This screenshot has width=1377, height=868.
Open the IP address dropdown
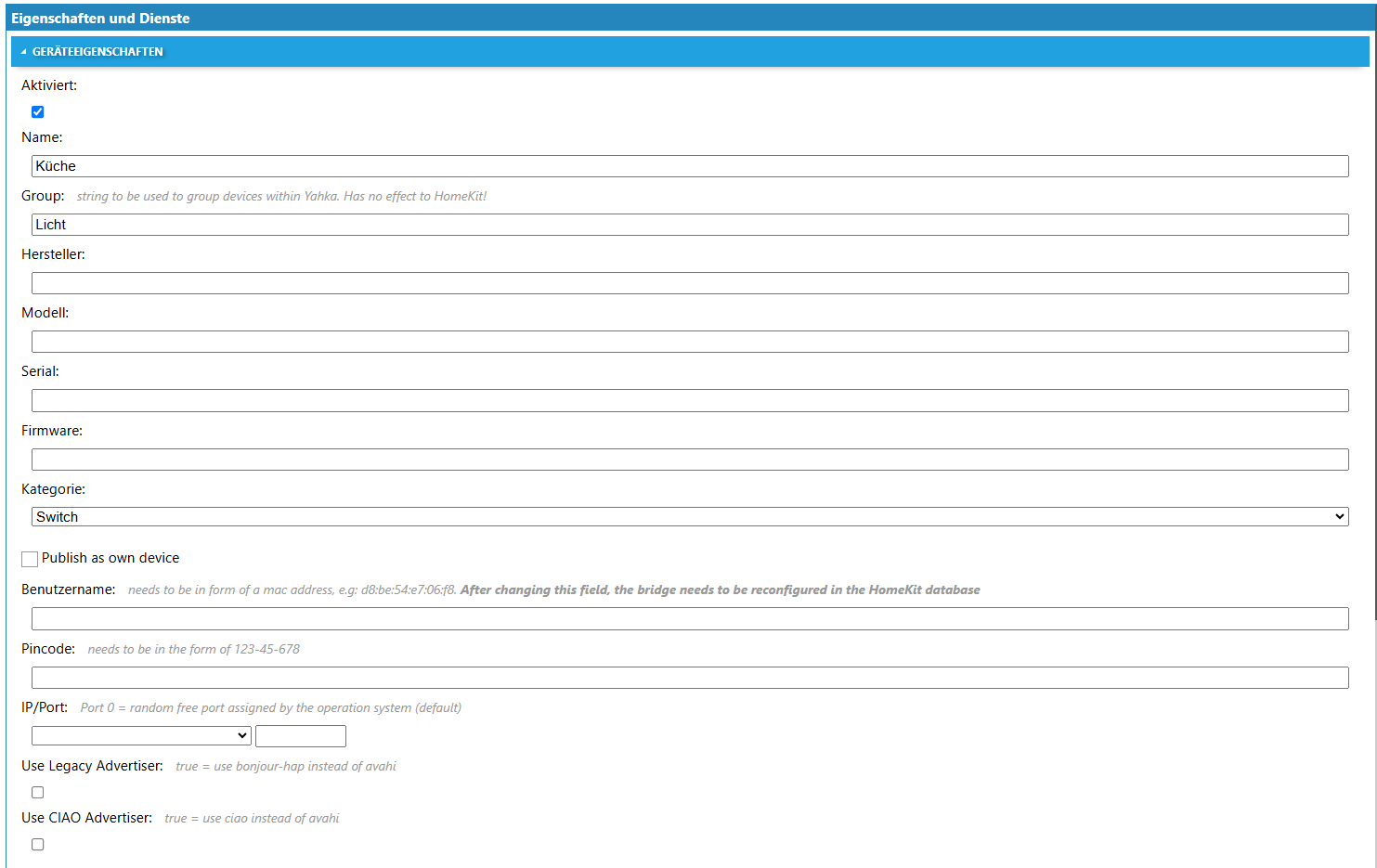141,736
